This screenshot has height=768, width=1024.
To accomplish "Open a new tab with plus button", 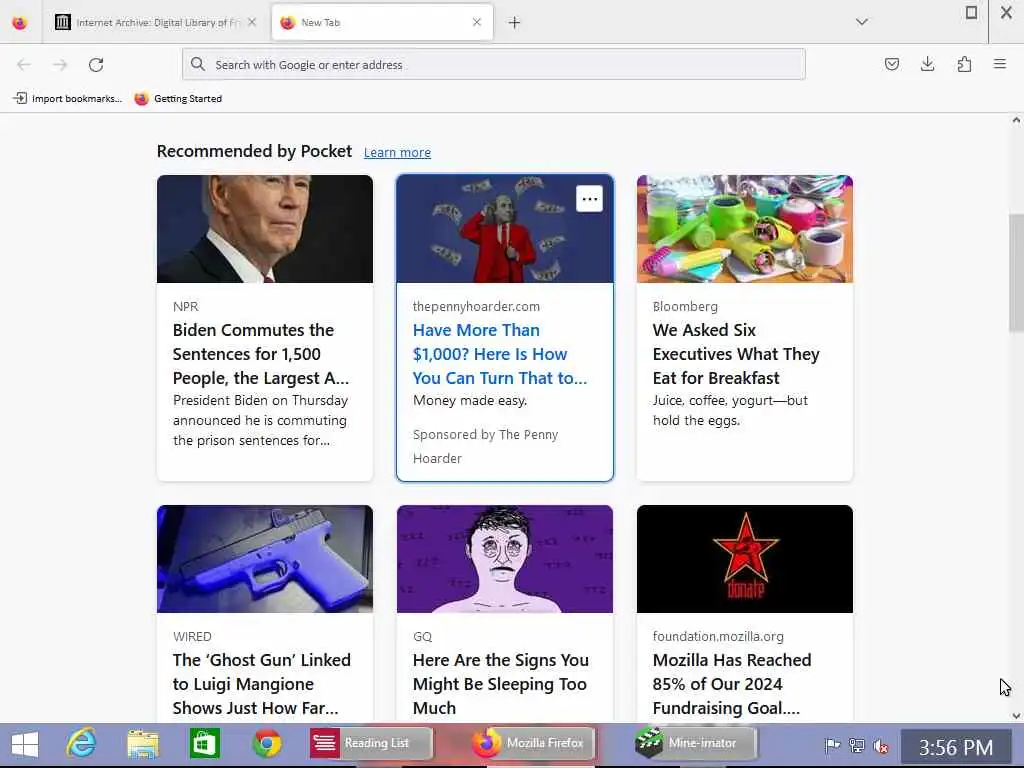I will tap(515, 23).
